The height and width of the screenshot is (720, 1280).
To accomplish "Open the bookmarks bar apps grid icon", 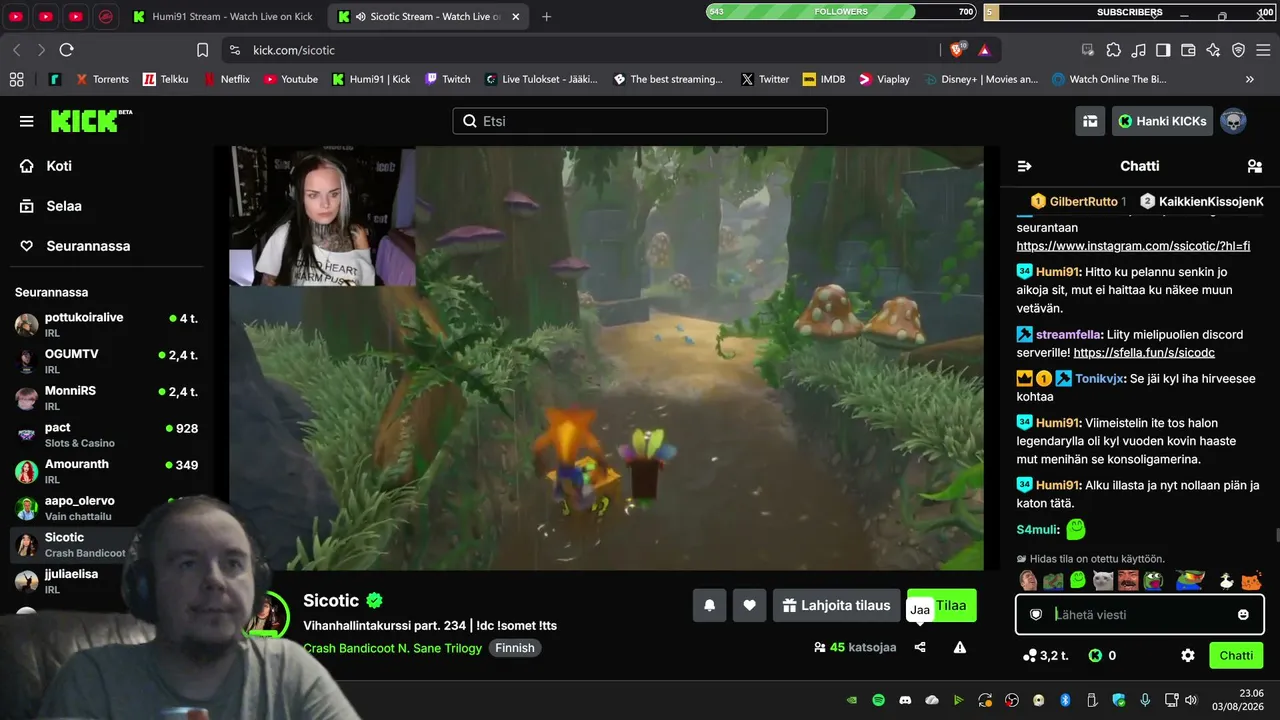I will coord(16,79).
